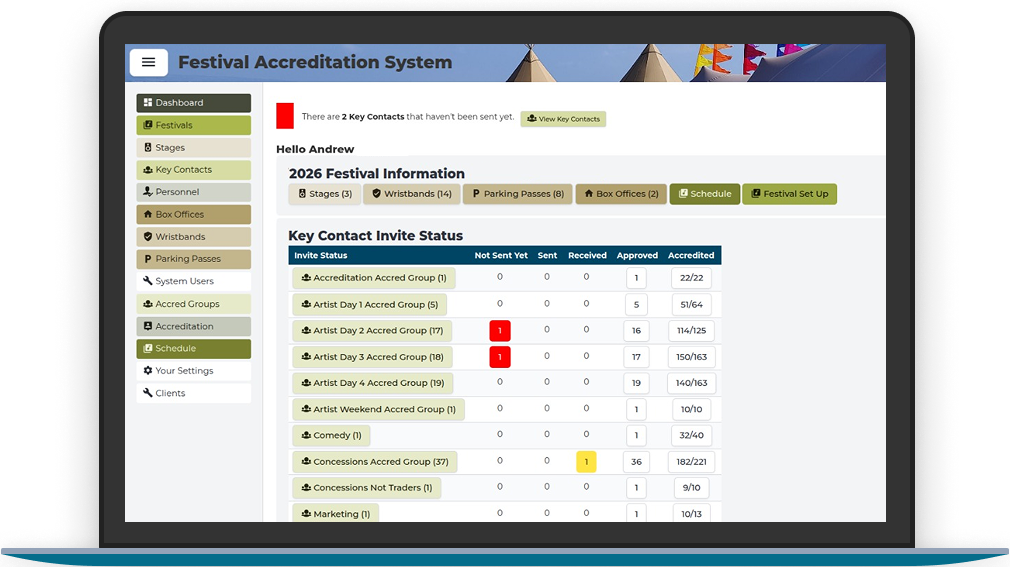Open Concessions Not Traders (1) group
Image resolution: width=1010 pixels, height=567 pixels.
(x=367, y=488)
